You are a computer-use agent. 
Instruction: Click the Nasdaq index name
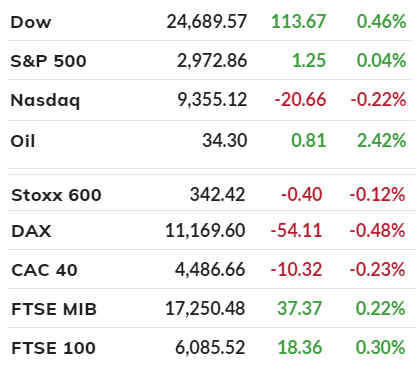pyautogui.click(x=45, y=100)
